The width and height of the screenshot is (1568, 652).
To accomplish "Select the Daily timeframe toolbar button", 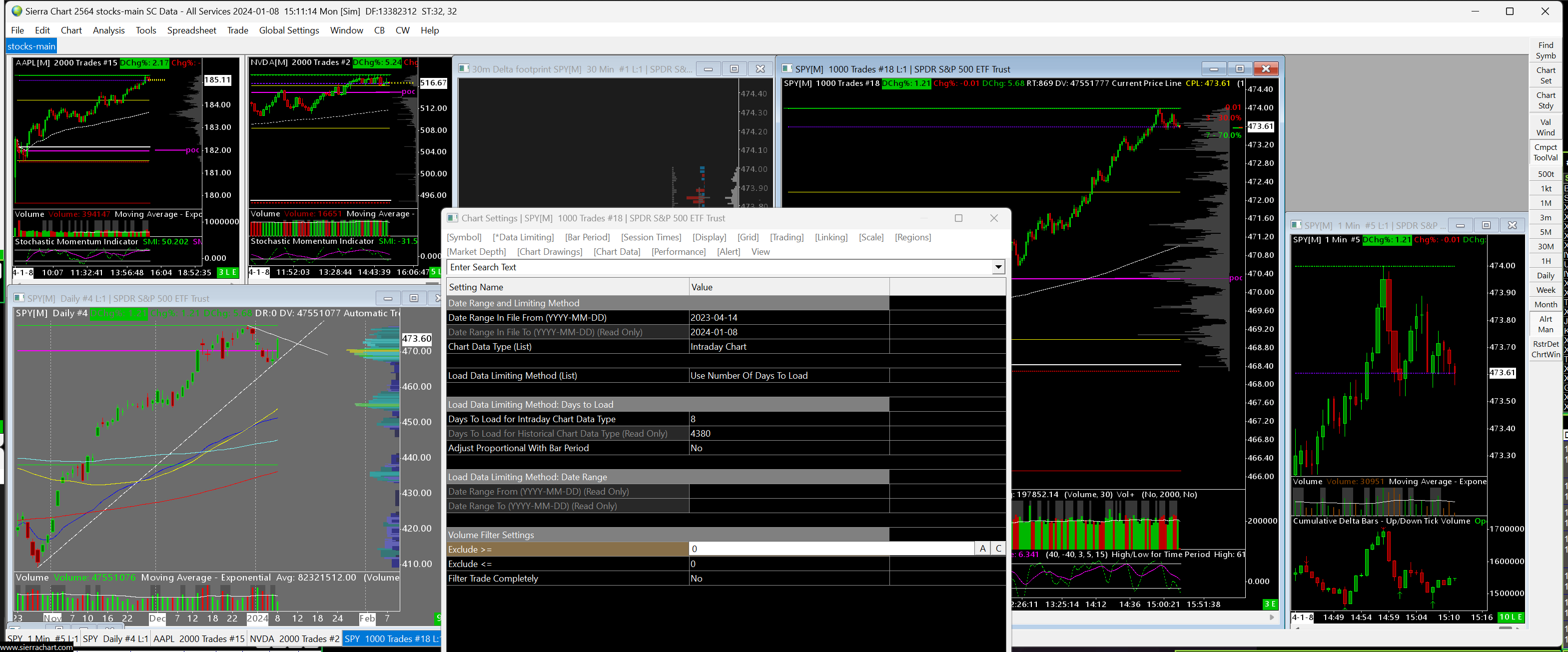I will coord(1545,276).
